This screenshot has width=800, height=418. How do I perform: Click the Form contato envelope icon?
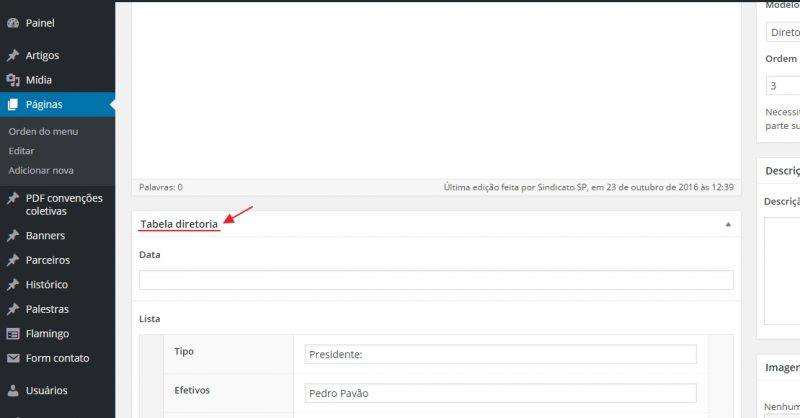[13, 358]
